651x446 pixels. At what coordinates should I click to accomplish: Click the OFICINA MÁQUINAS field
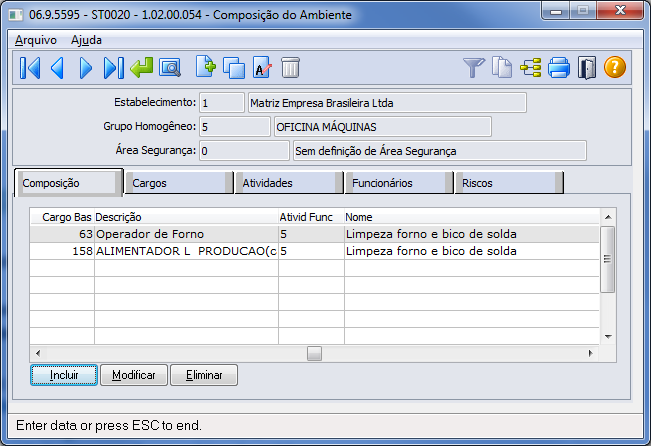[x=383, y=127]
